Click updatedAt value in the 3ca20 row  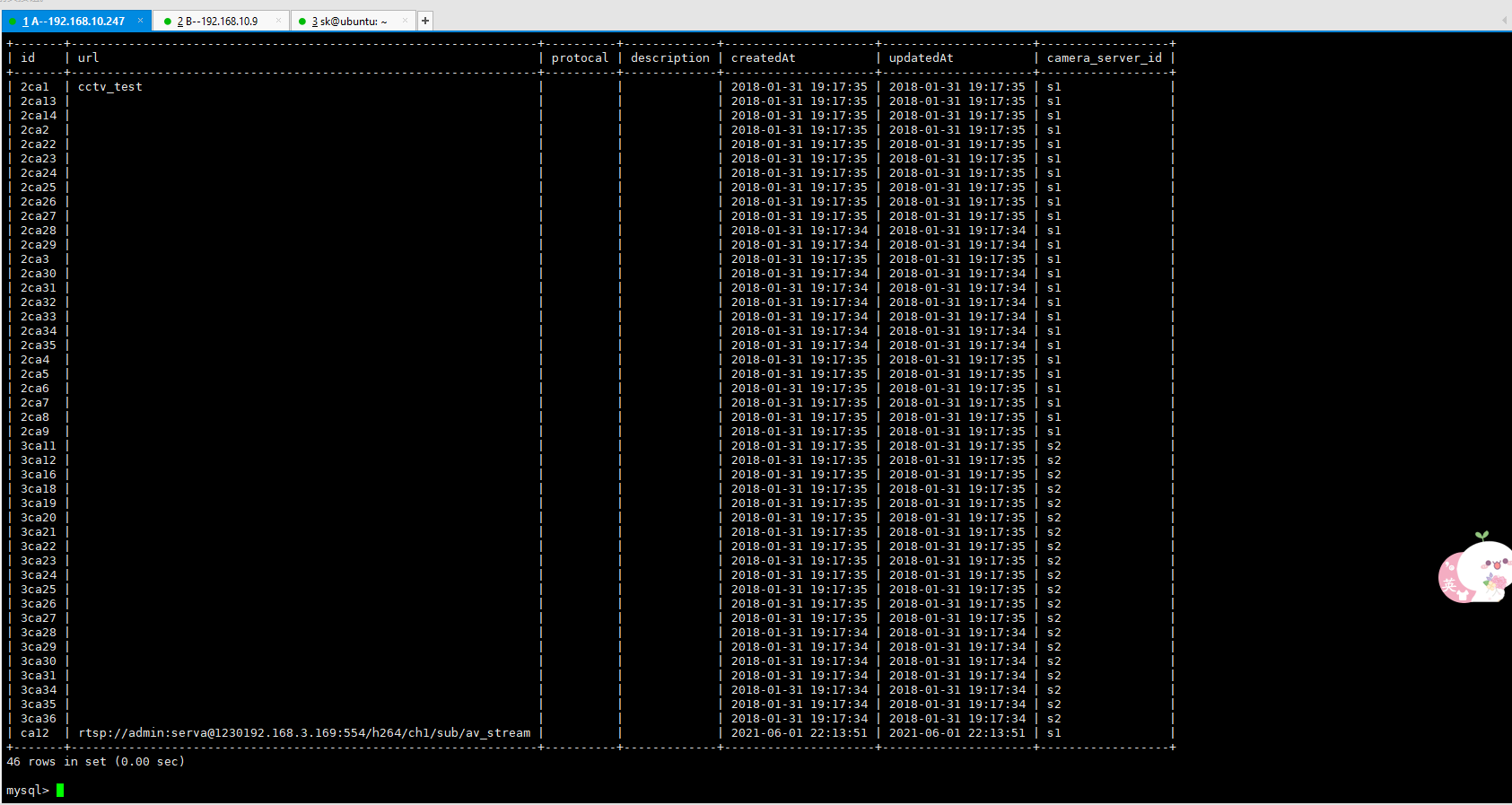(957, 518)
